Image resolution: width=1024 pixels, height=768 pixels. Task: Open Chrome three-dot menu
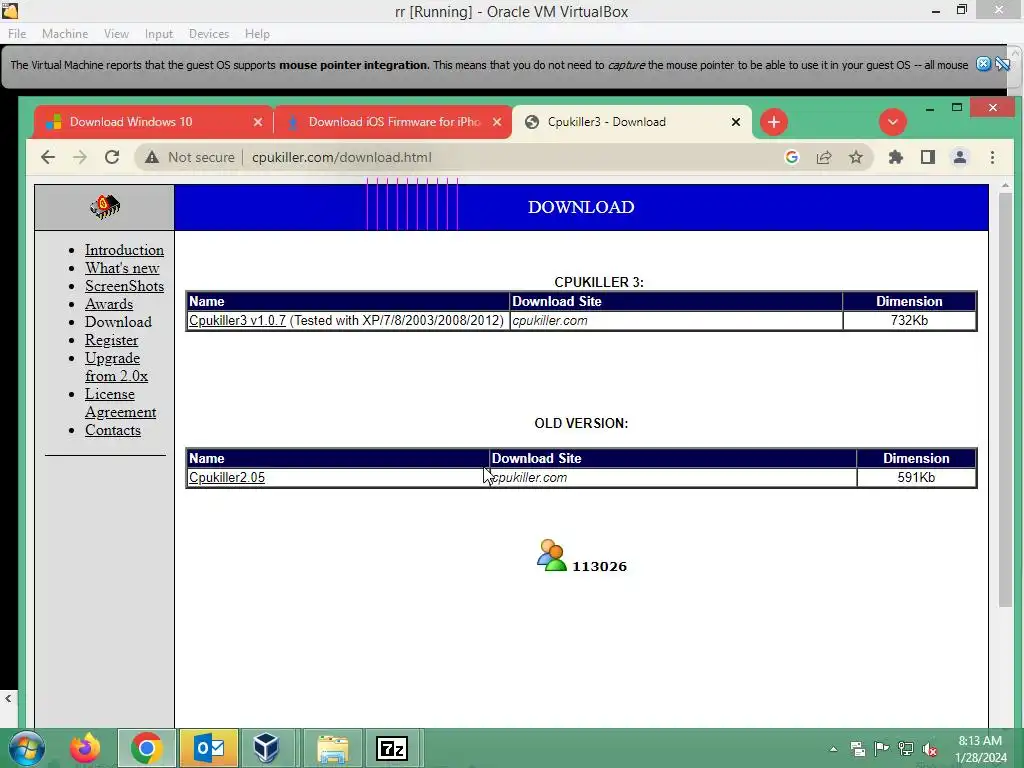click(x=992, y=157)
